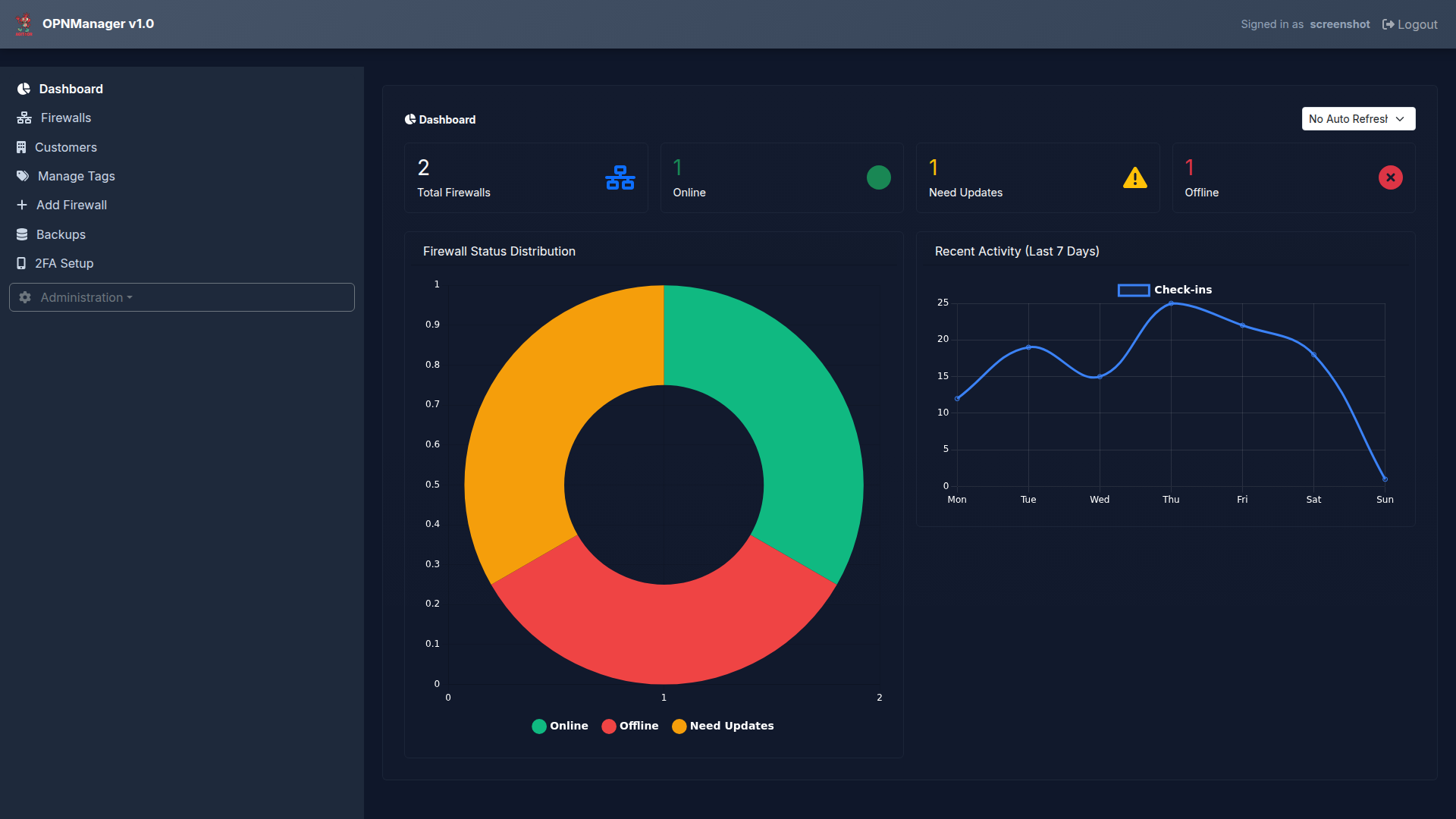Click the Administration gear icon
The height and width of the screenshot is (819, 1456).
click(25, 297)
